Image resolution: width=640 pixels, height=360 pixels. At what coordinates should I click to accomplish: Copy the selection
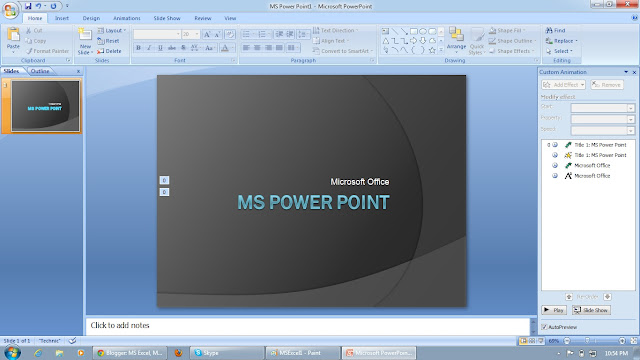click(35, 41)
